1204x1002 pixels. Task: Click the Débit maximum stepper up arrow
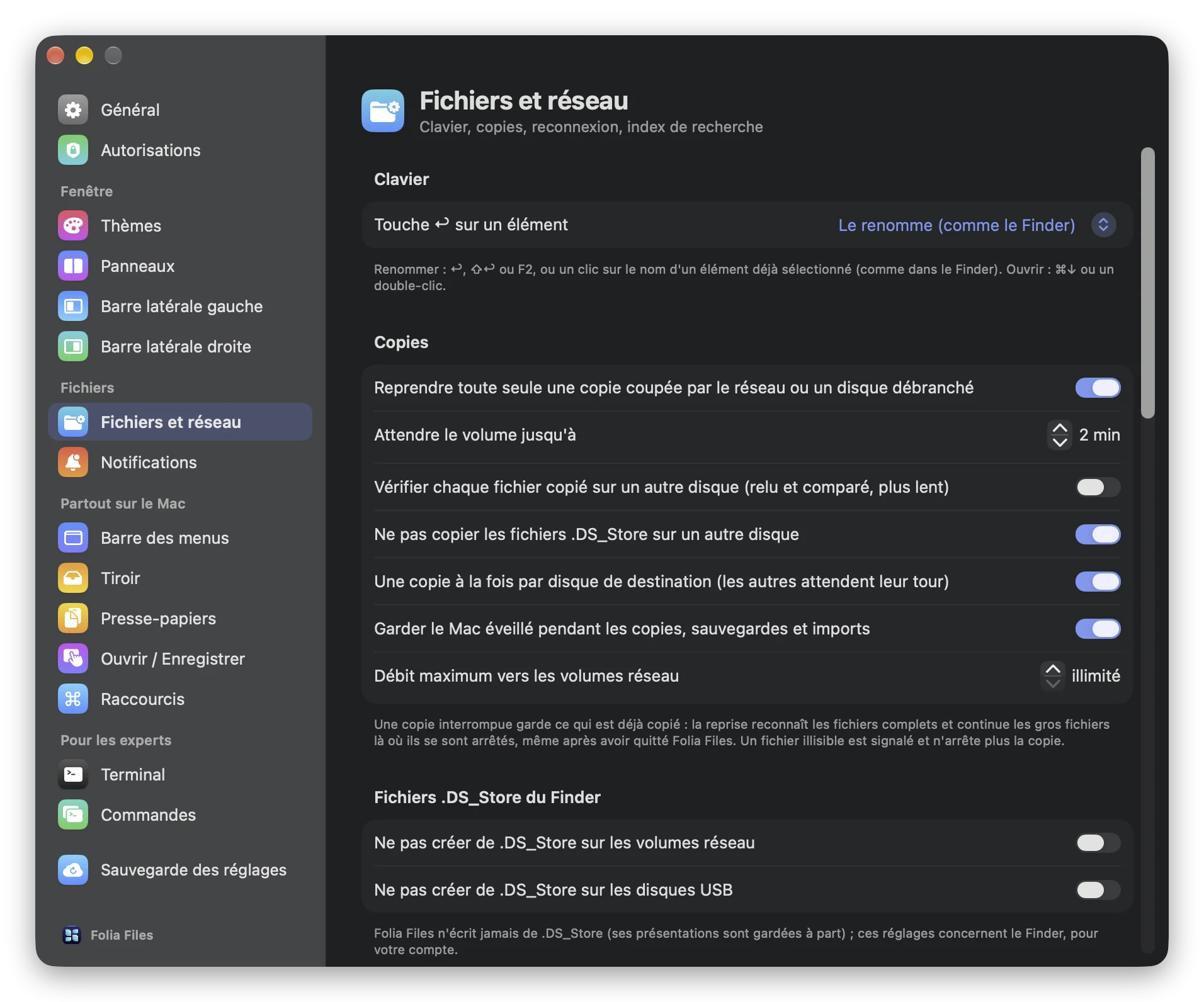click(x=1053, y=669)
